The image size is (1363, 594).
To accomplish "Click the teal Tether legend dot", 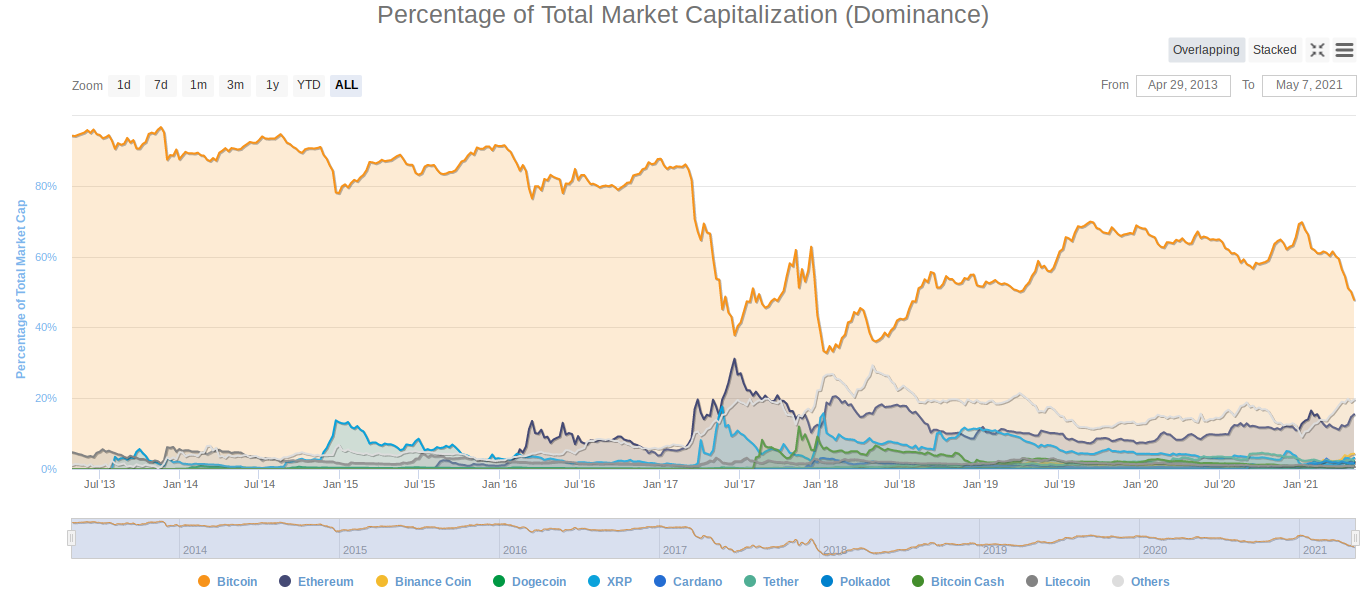I will click(750, 581).
